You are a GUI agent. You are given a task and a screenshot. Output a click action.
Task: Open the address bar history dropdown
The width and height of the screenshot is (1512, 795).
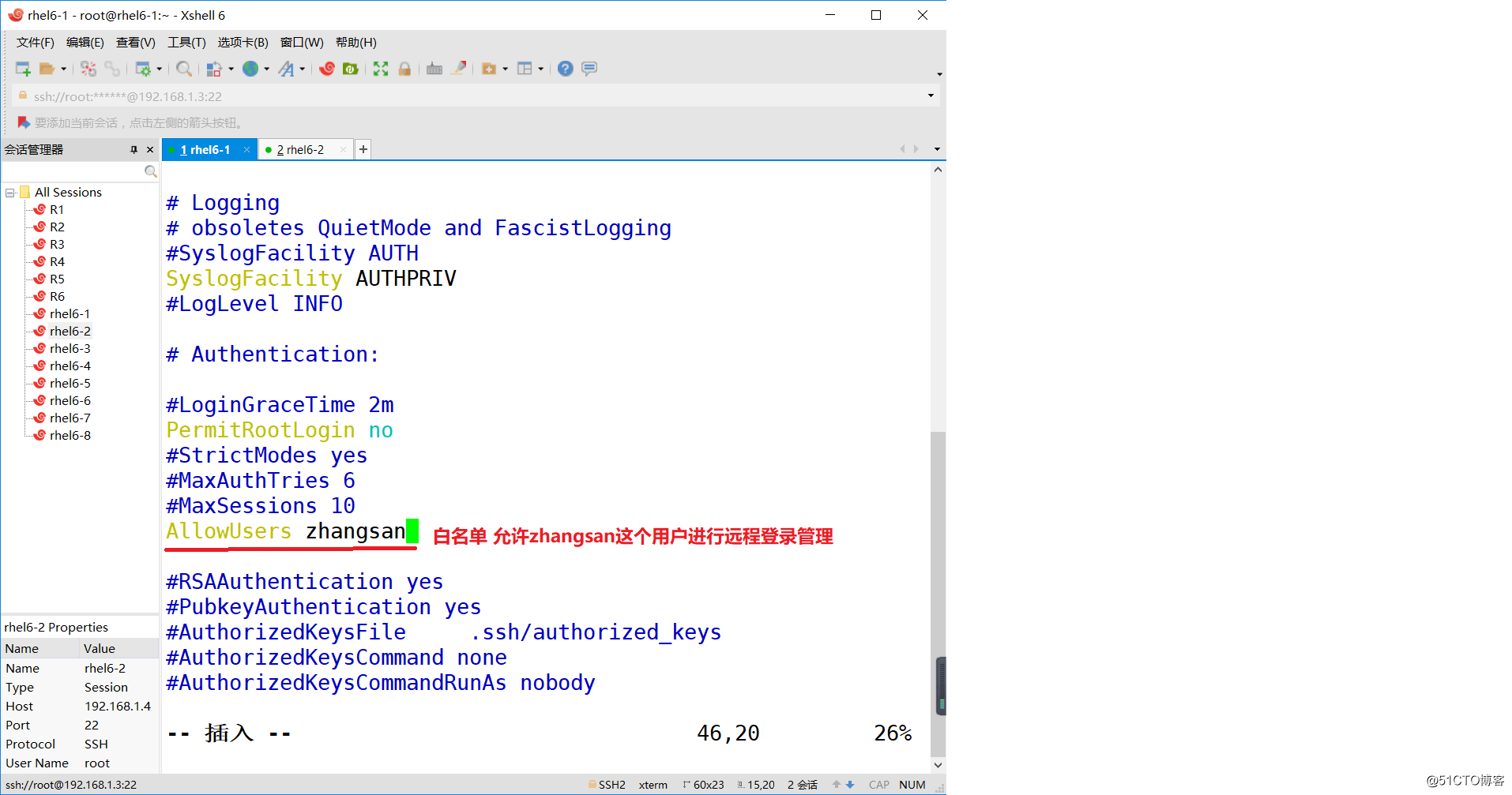tap(931, 96)
